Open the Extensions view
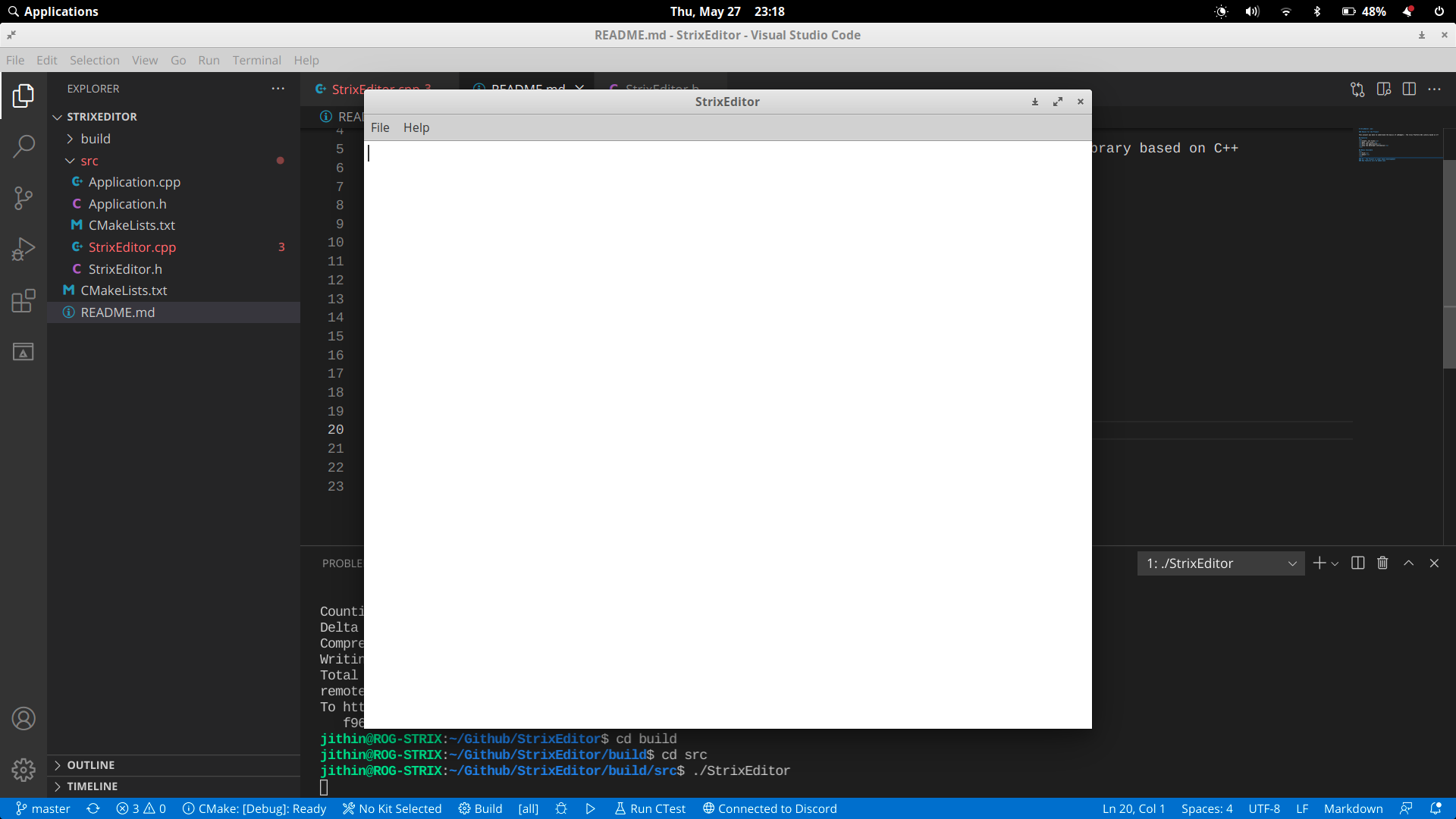The width and height of the screenshot is (1456, 819). (24, 301)
